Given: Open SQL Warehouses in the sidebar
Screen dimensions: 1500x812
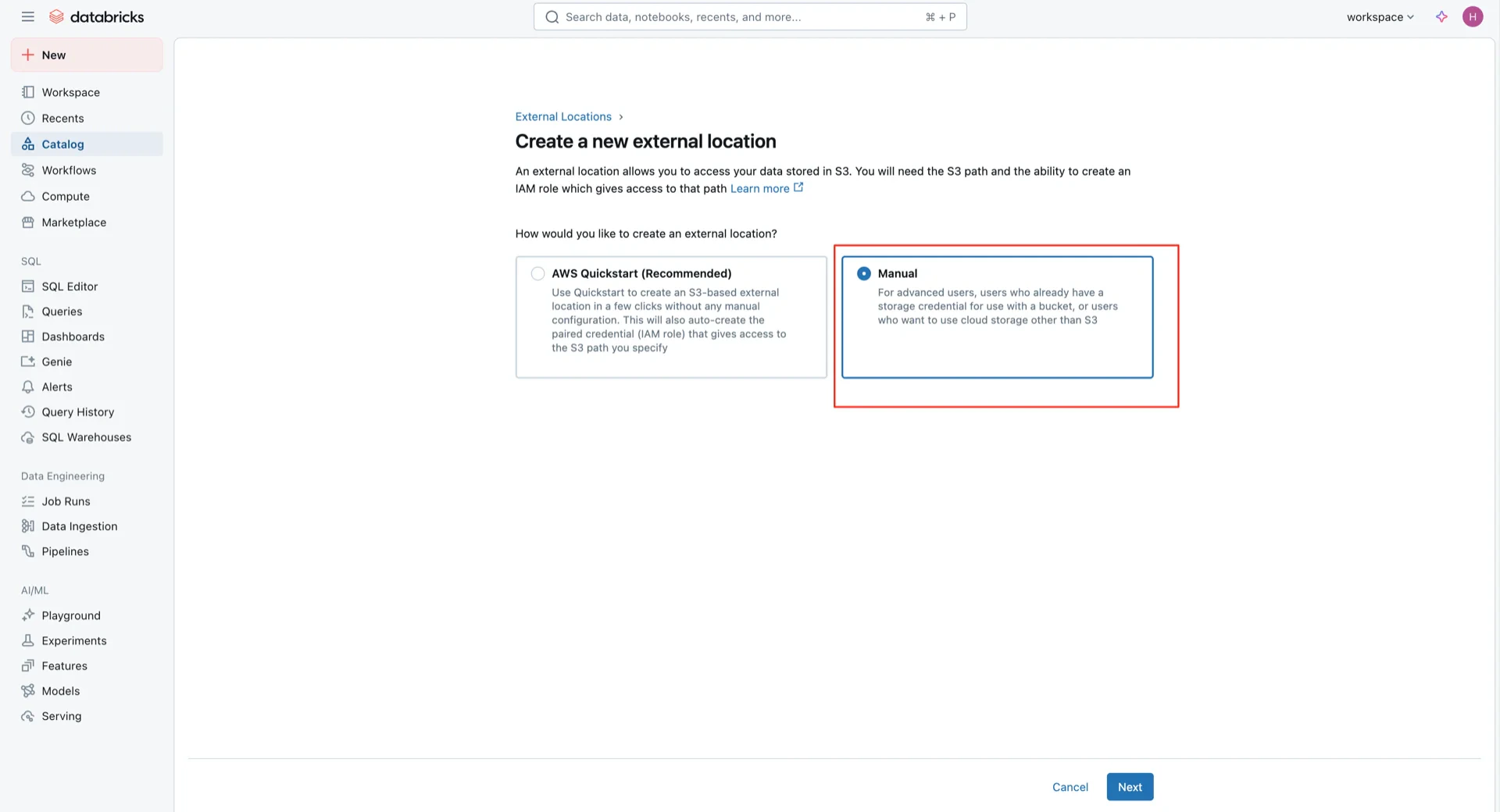Looking at the screenshot, I should click(x=87, y=437).
